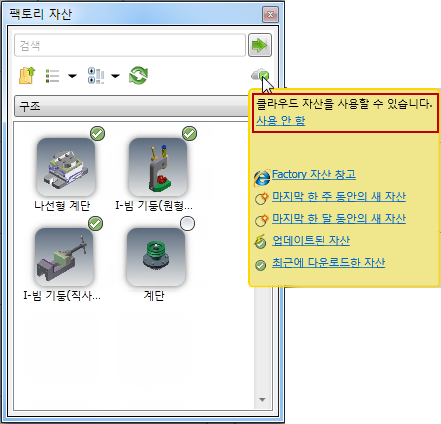Toggle the checkmark on 나선형 계단 asset
441x424 pixels.
(97, 134)
